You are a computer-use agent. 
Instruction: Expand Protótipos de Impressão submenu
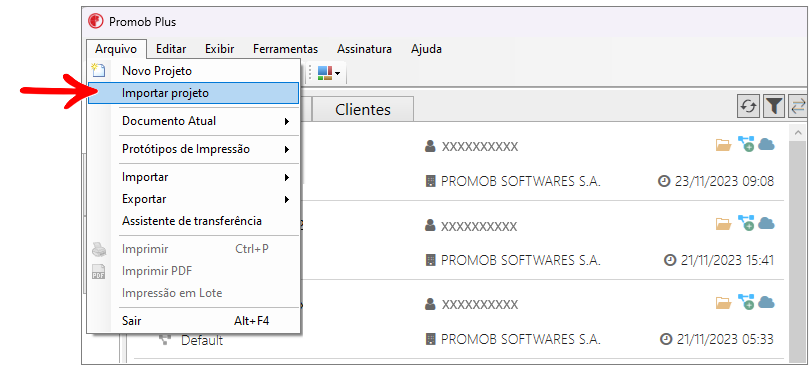coord(193,149)
